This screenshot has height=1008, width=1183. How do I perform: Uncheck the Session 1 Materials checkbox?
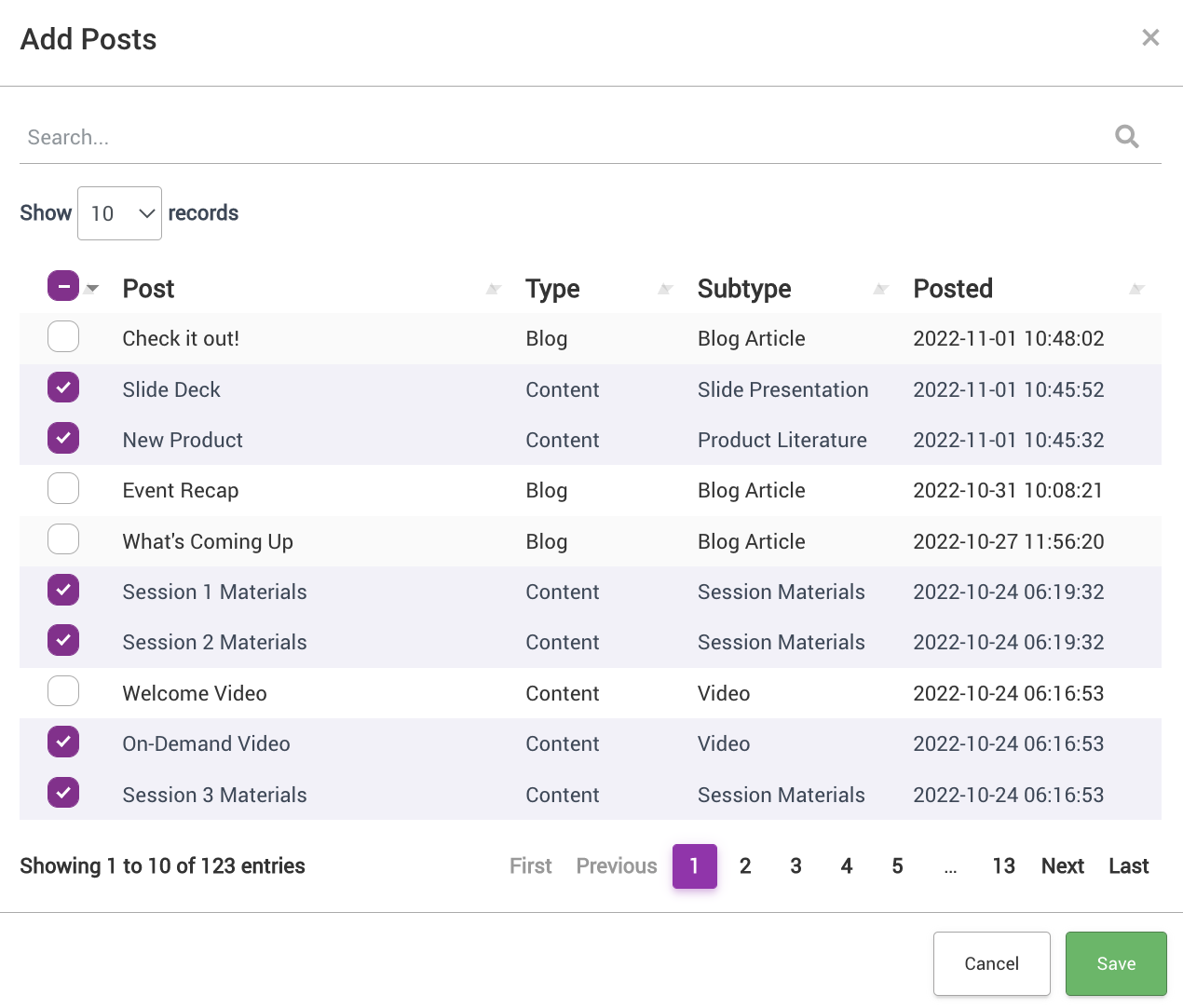[63, 590]
